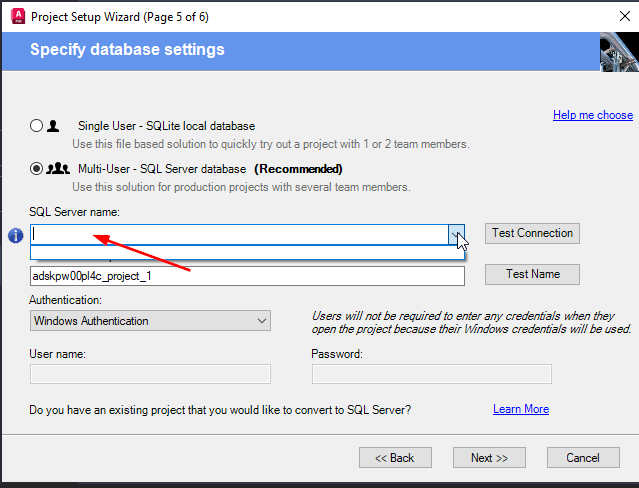Click the blue information icon beside server field
This screenshot has width=639, height=488.
coord(15,236)
